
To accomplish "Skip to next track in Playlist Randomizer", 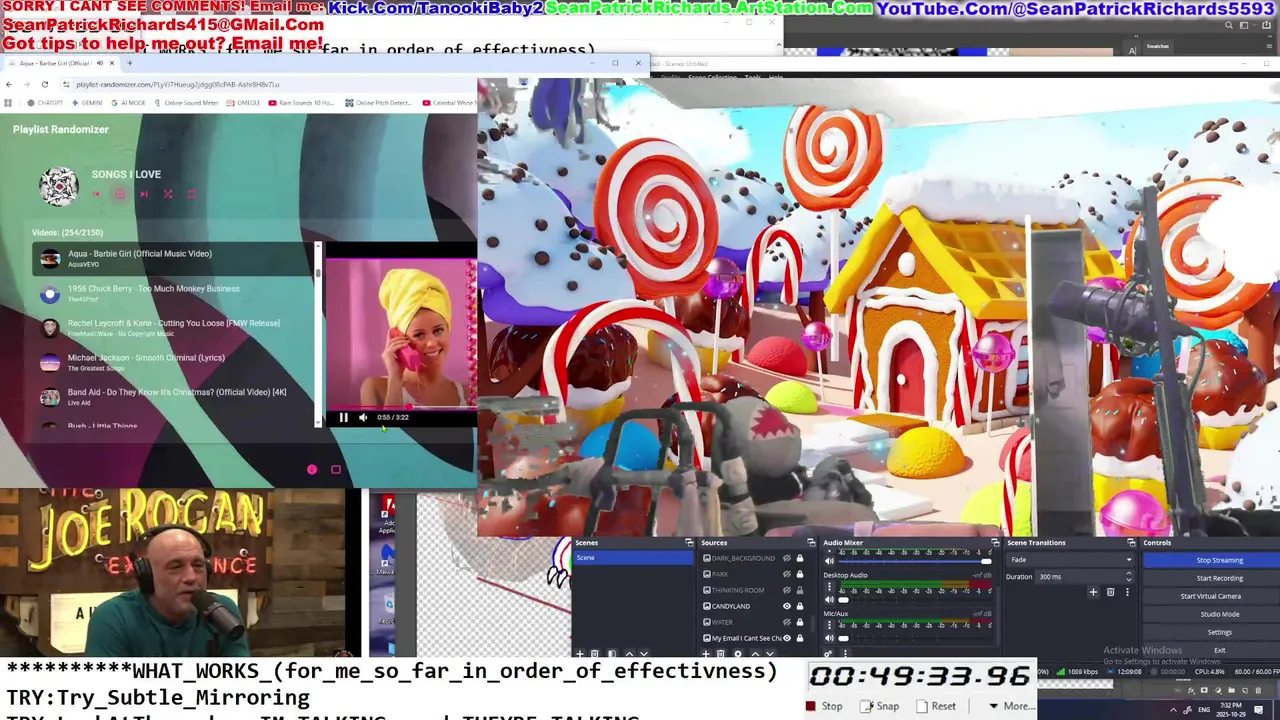I will coord(144,194).
